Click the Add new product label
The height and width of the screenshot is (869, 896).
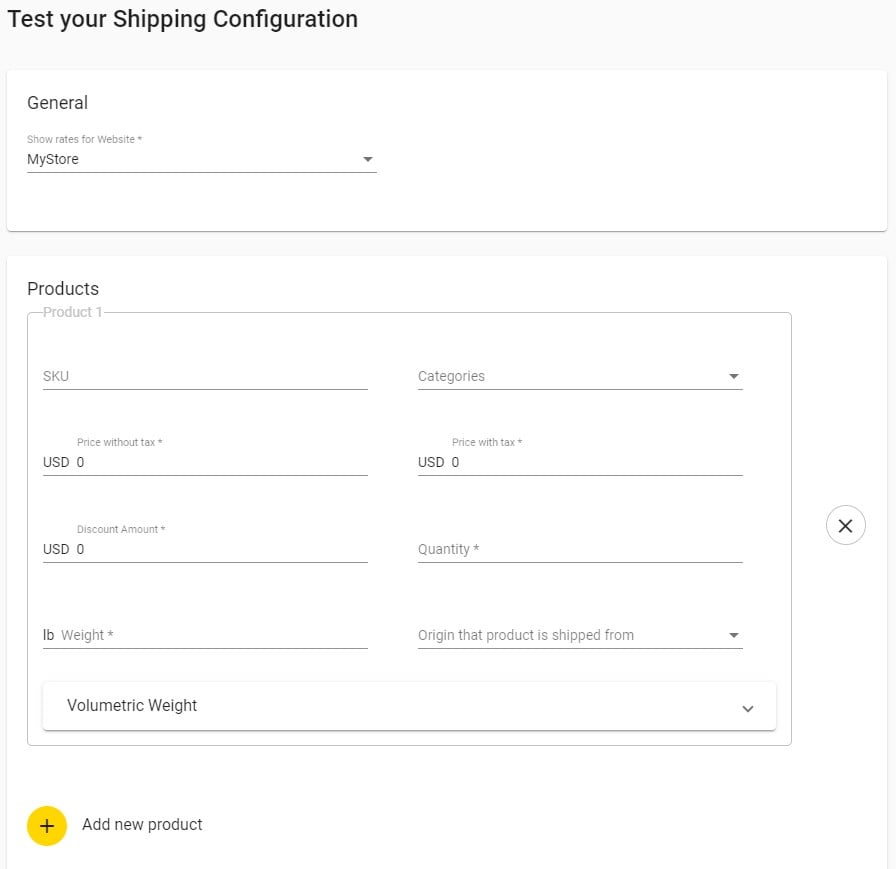point(142,824)
